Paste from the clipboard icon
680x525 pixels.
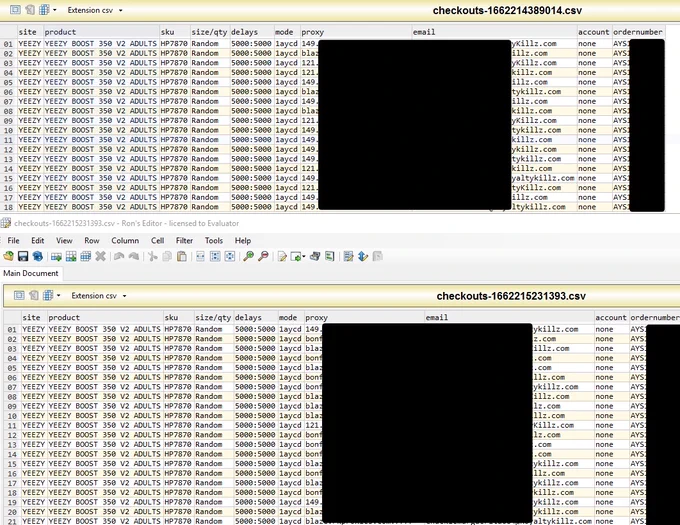[x=182, y=256]
